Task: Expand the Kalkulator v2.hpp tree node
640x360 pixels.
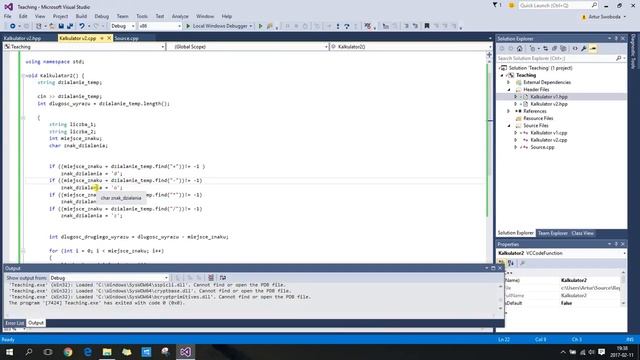Action: (516, 104)
